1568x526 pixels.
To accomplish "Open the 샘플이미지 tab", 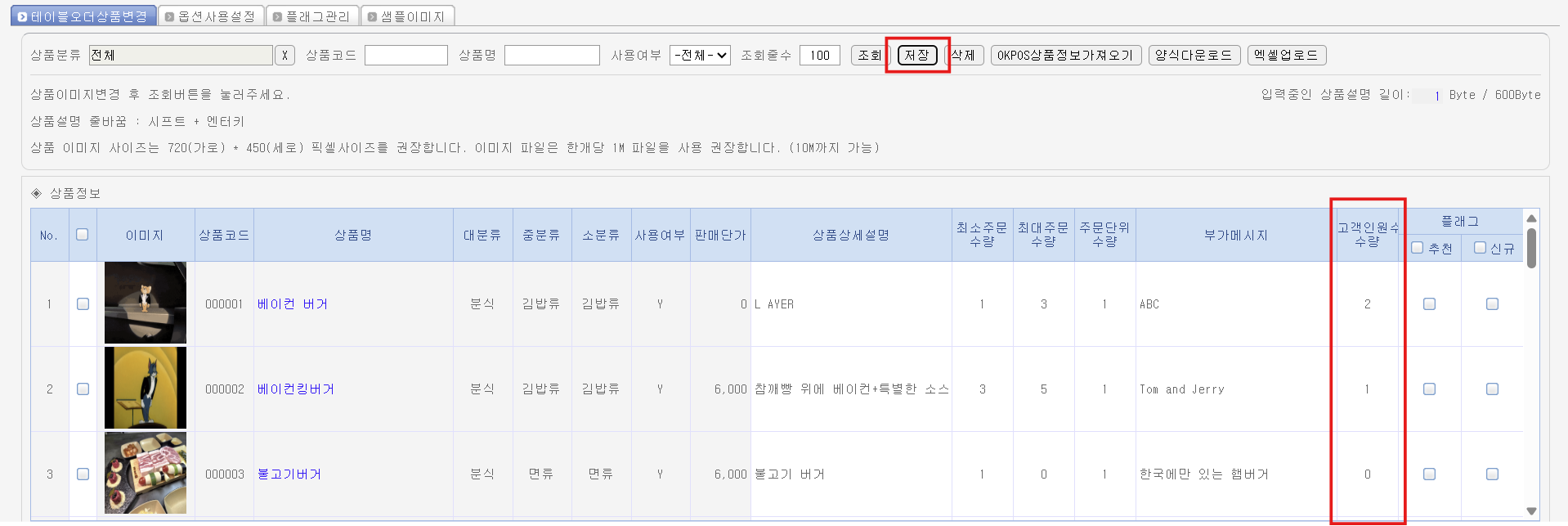I will (x=407, y=16).
